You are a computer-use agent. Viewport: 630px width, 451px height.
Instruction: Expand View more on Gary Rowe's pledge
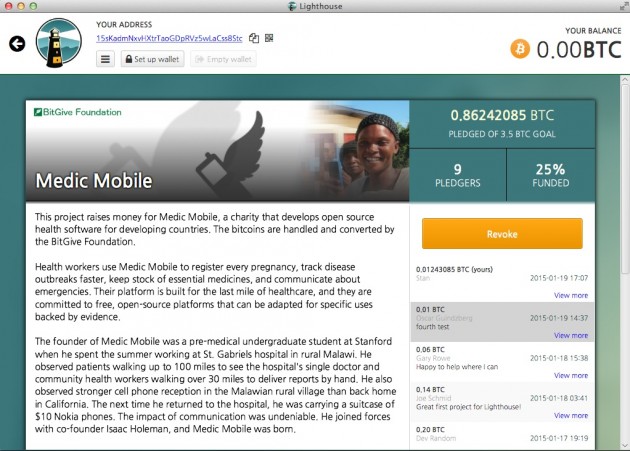coord(571,375)
